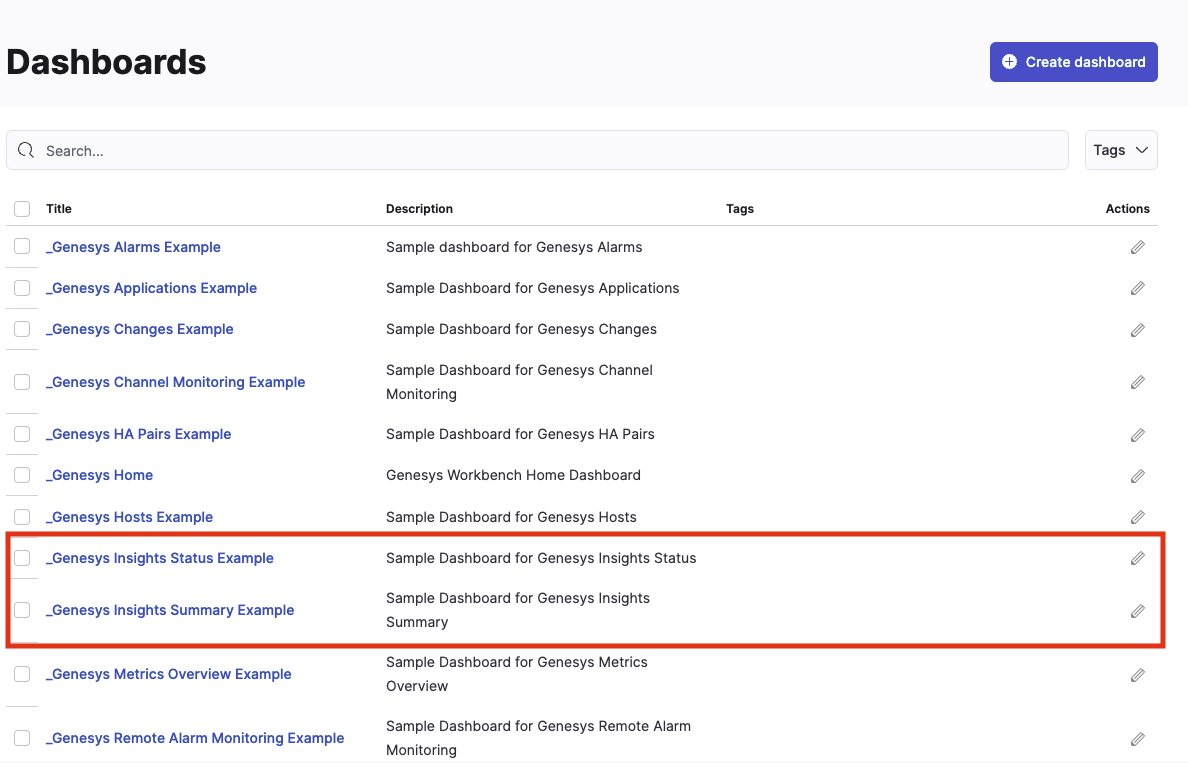Image resolution: width=1188 pixels, height=770 pixels.
Task: Open _Genesys Remote Alarm Monitoring Example link
Action: pyautogui.click(x=195, y=738)
